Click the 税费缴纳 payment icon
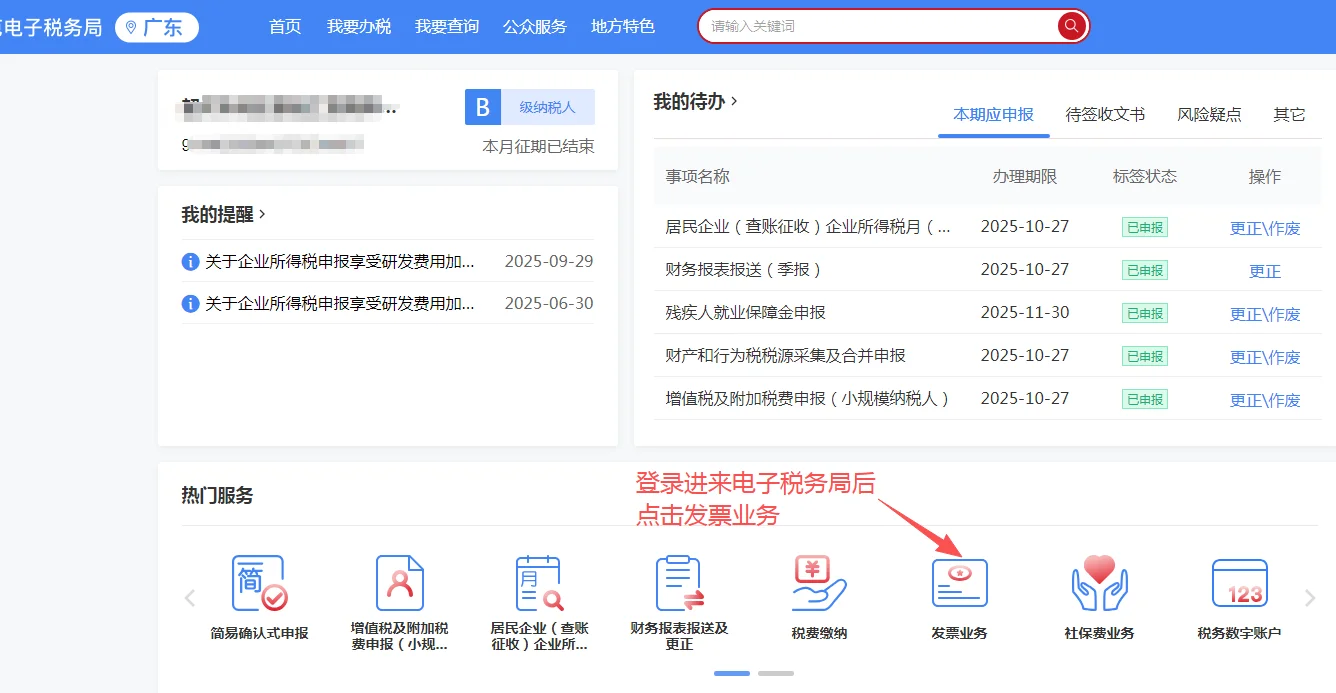1336x693 pixels. point(818,582)
